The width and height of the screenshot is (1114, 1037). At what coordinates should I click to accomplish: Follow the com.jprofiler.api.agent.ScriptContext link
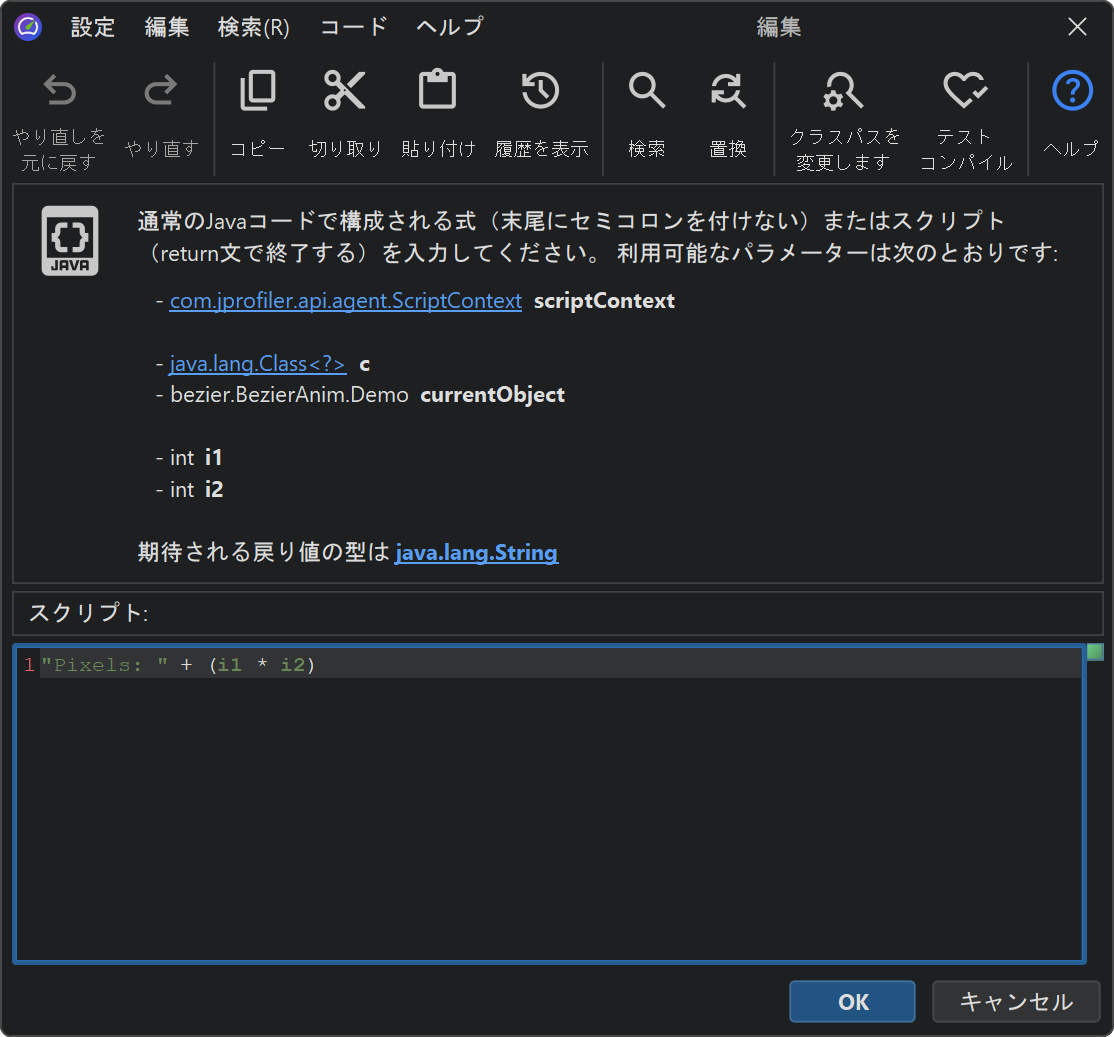345,301
